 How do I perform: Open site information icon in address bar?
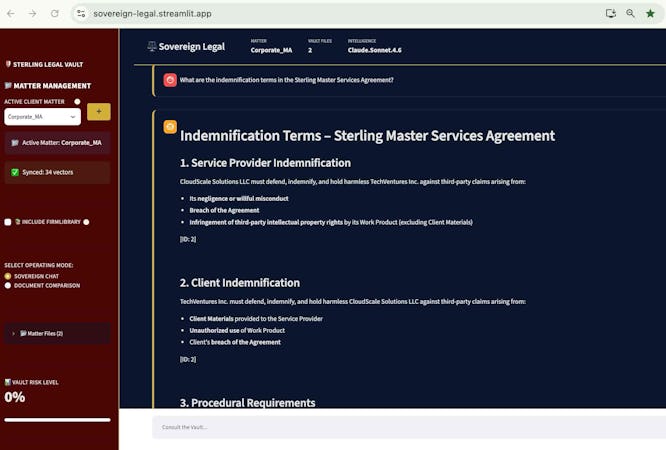tap(81, 14)
